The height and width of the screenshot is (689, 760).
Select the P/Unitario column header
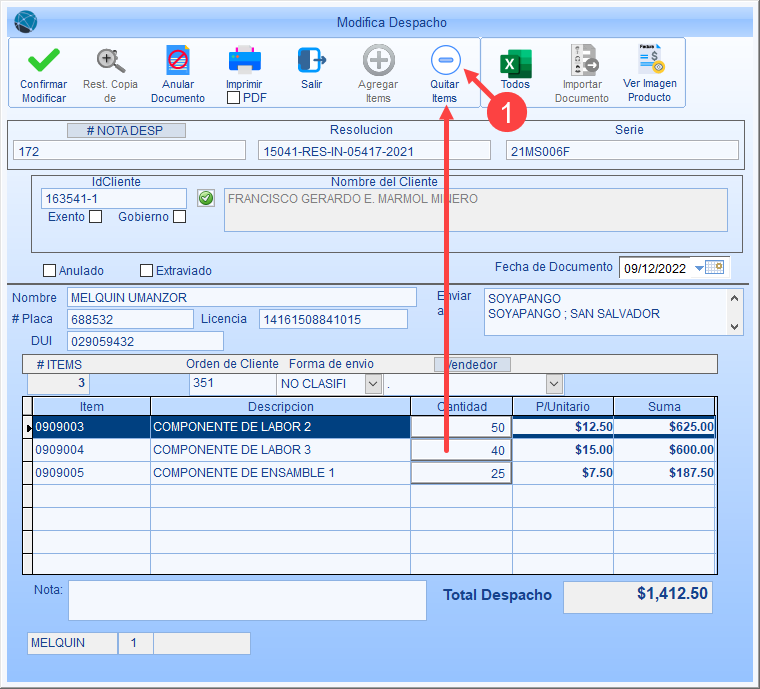[x=563, y=407]
